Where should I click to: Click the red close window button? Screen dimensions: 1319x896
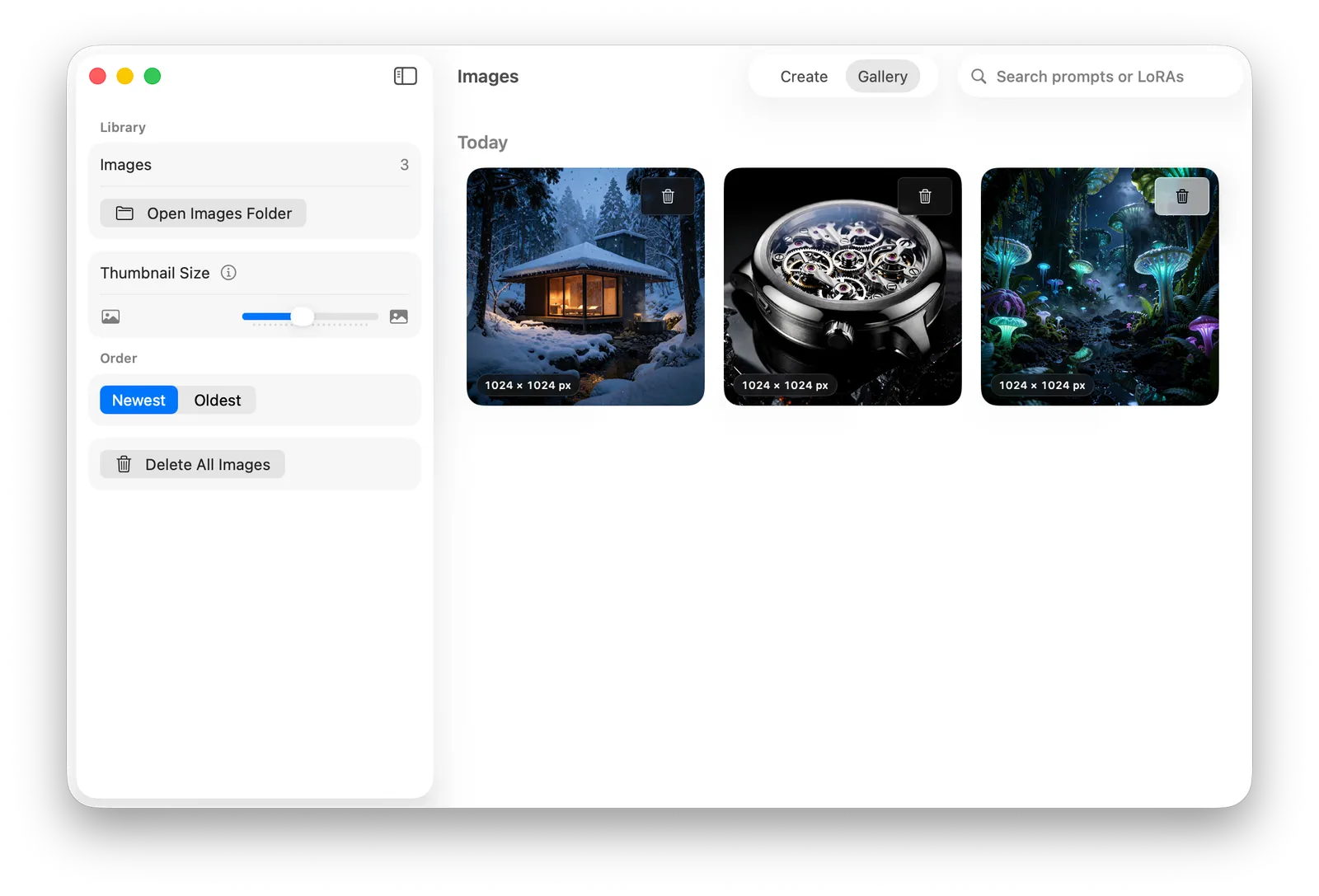pyautogui.click(x=97, y=76)
